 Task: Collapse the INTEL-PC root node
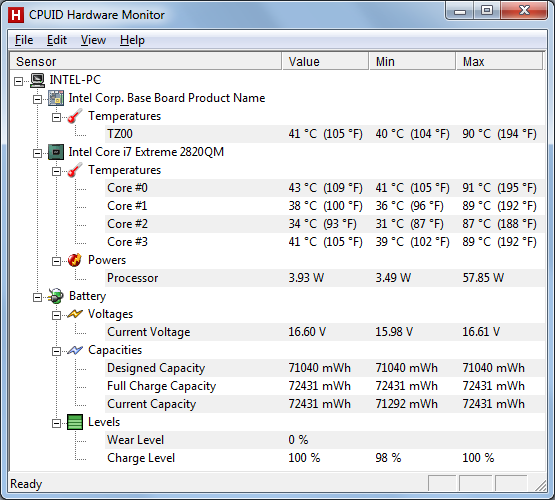[x=18, y=81]
